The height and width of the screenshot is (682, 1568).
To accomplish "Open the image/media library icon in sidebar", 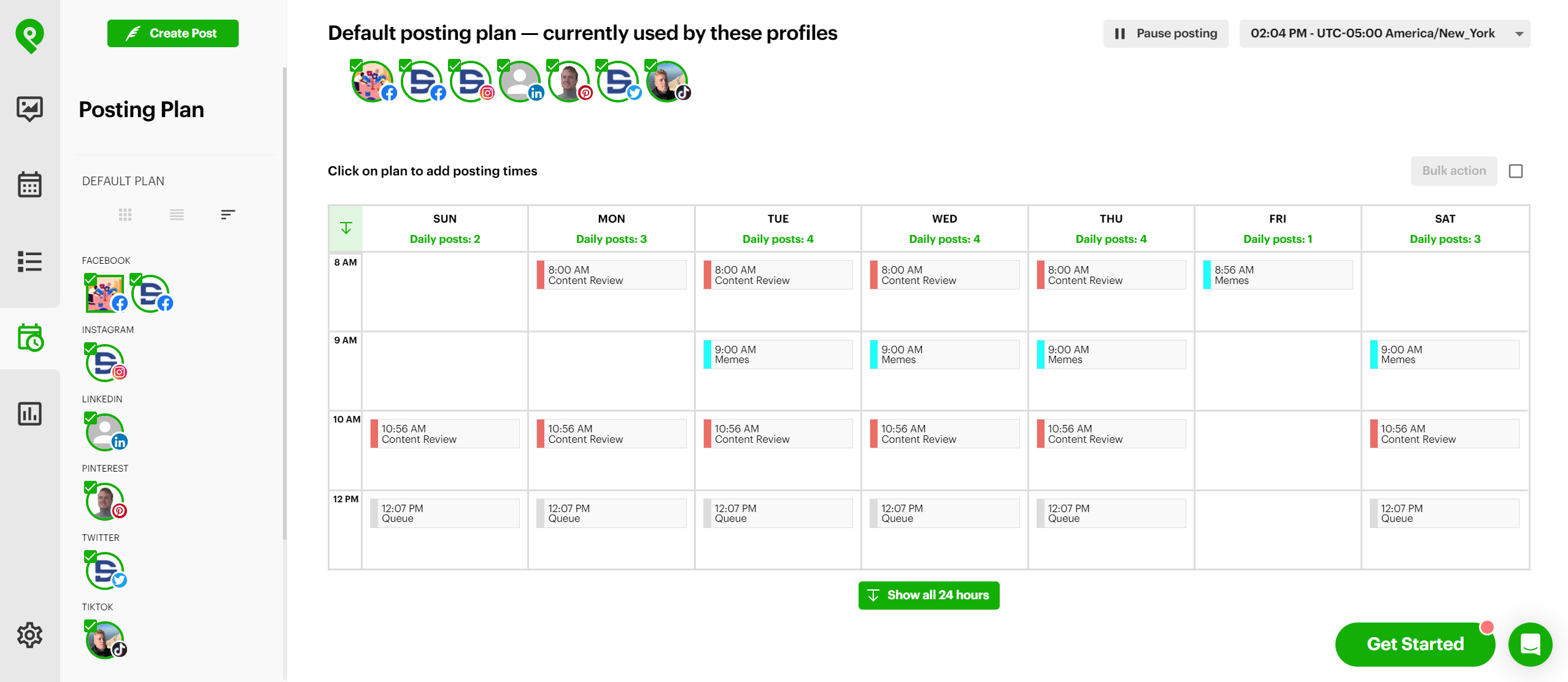I will (x=29, y=109).
